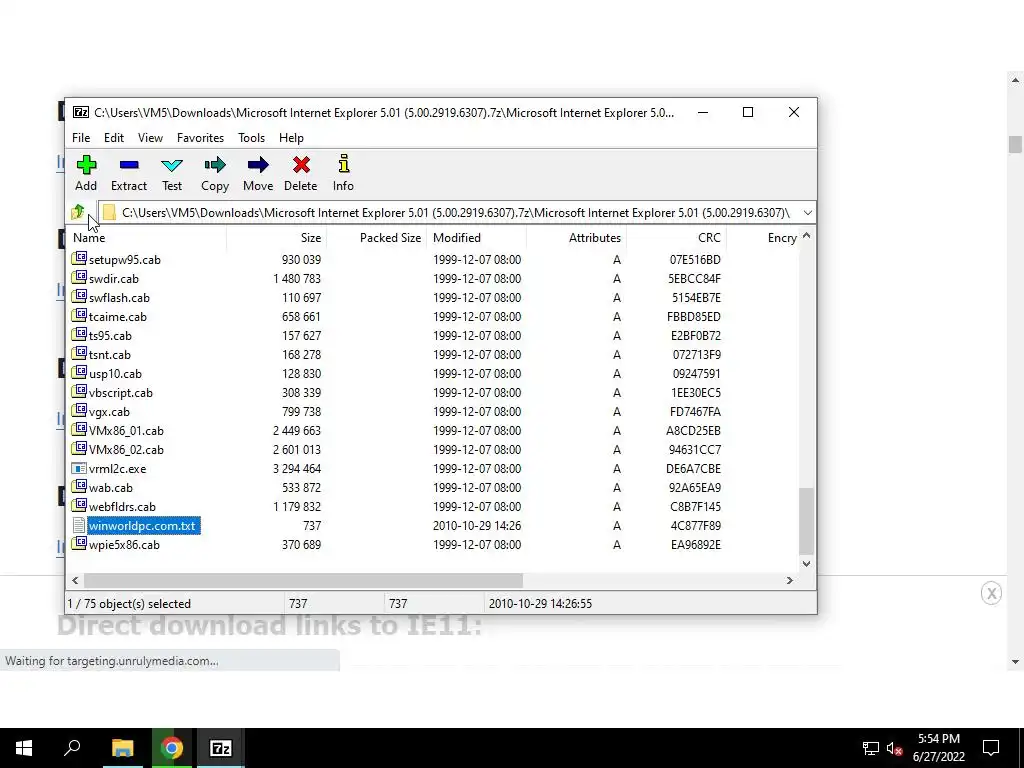Open File Explorer from taskbar
1024x768 pixels.
tap(122, 748)
